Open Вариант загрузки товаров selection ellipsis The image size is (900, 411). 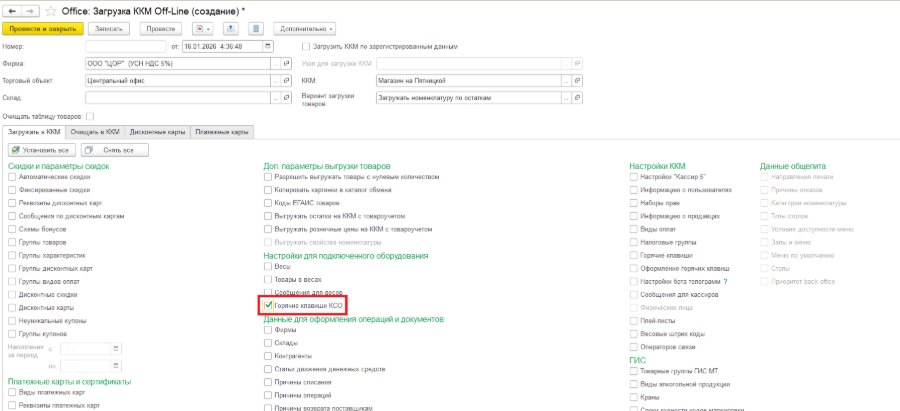tap(569, 98)
